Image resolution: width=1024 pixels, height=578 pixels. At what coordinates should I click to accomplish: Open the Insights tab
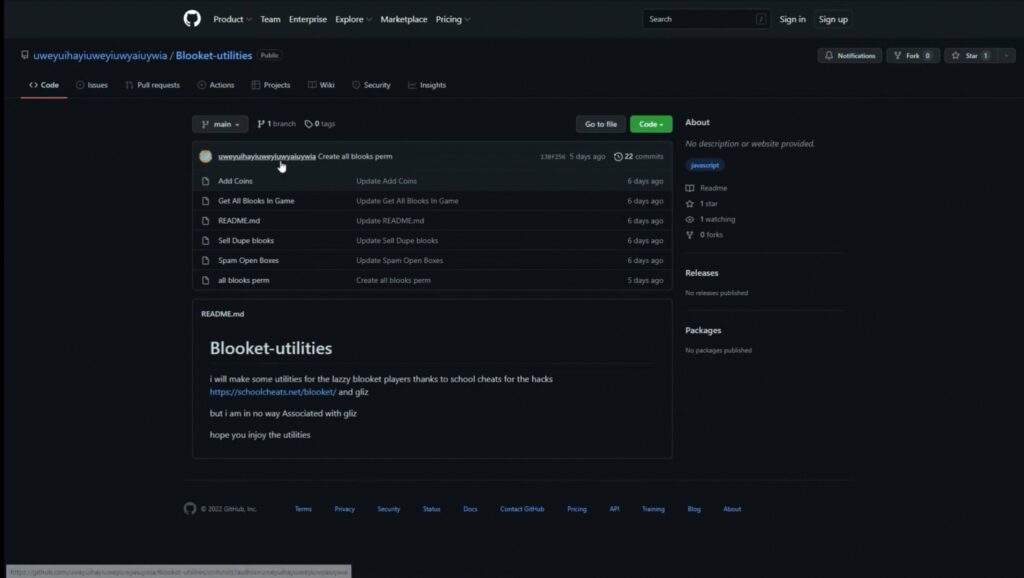pyautogui.click(x=427, y=85)
